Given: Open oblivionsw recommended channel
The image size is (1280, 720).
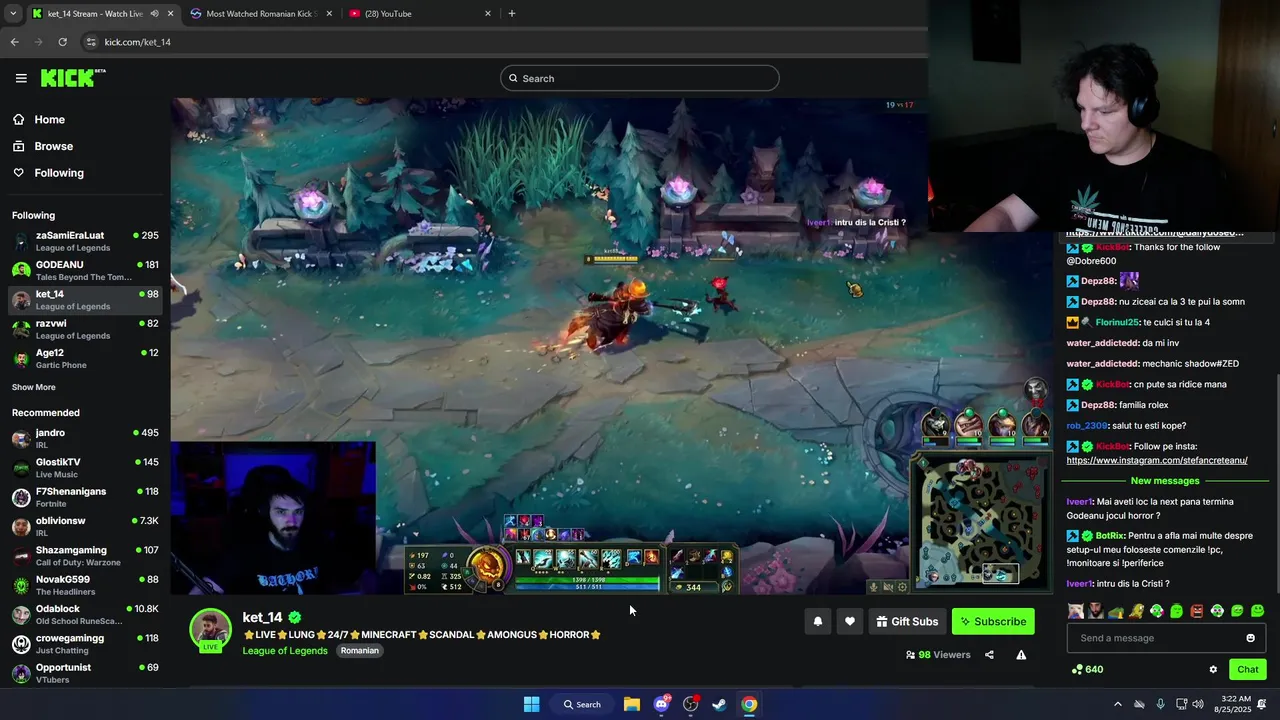Looking at the screenshot, I should (85, 526).
